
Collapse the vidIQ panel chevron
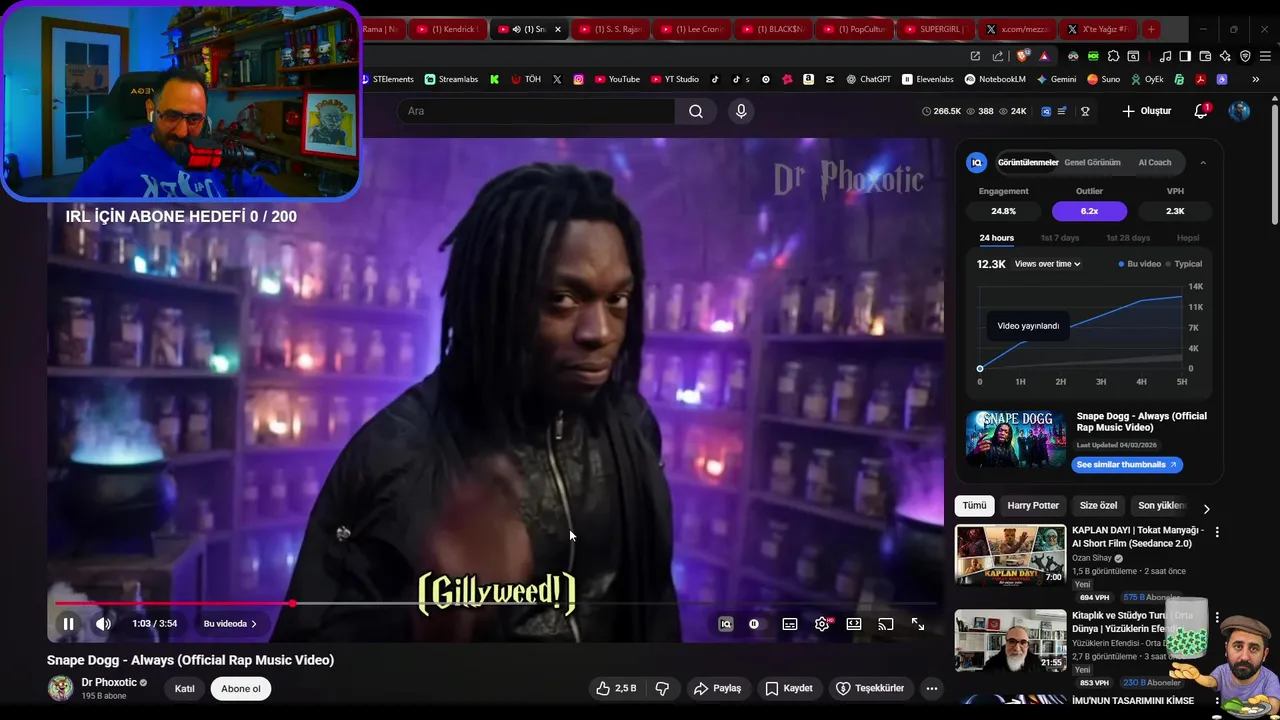pos(1203,162)
